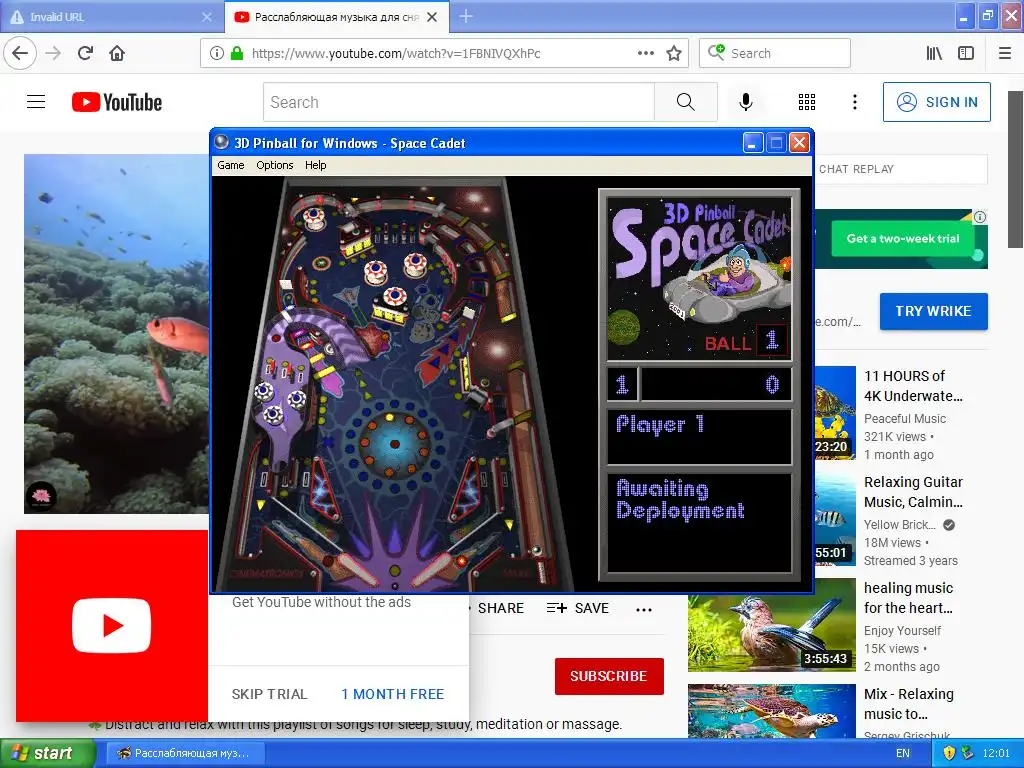Viewport: 1024px width, 768px height.
Task: Click the Windows start button
Action: (46, 753)
